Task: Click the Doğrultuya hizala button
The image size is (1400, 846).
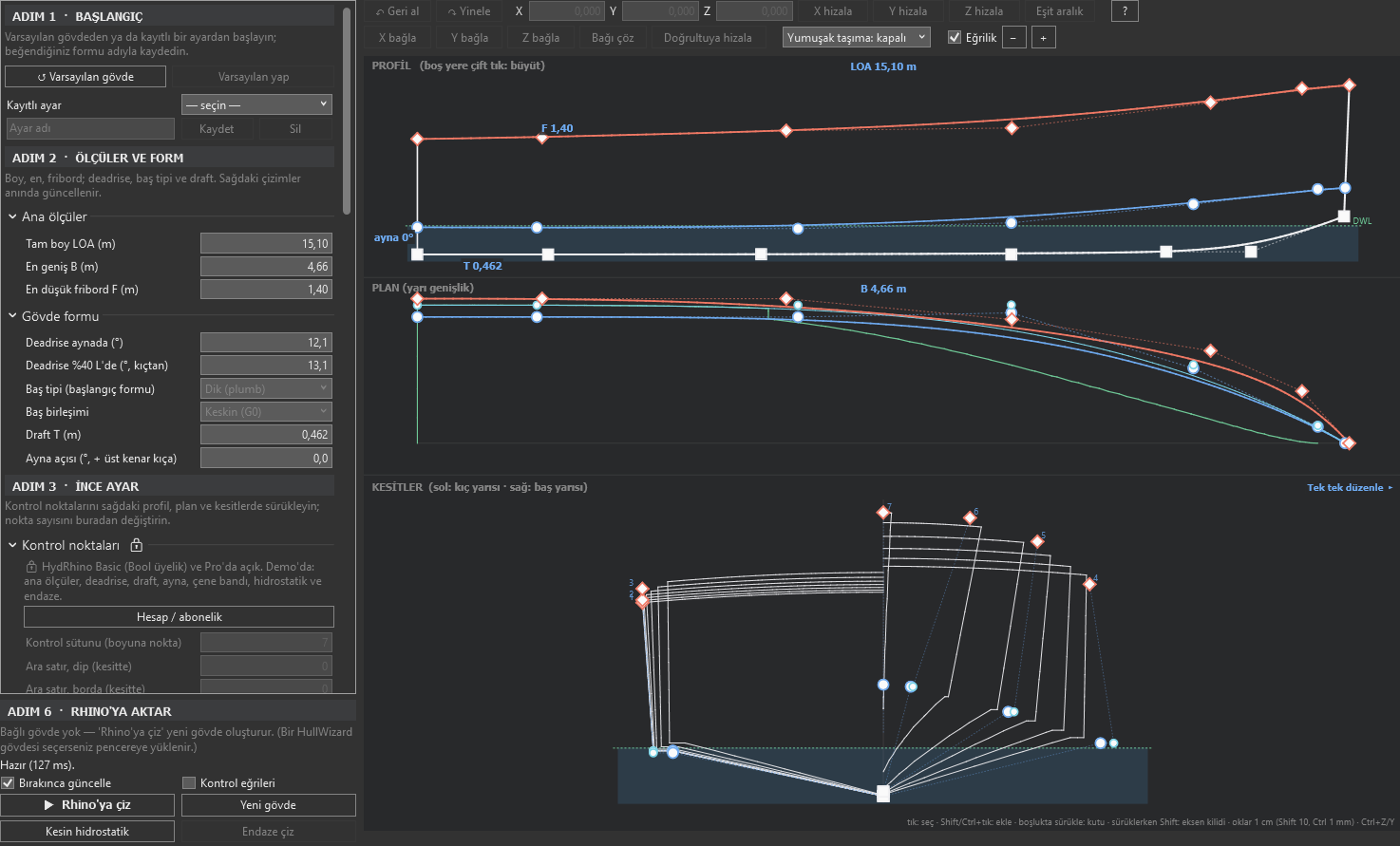Action: point(708,38)
